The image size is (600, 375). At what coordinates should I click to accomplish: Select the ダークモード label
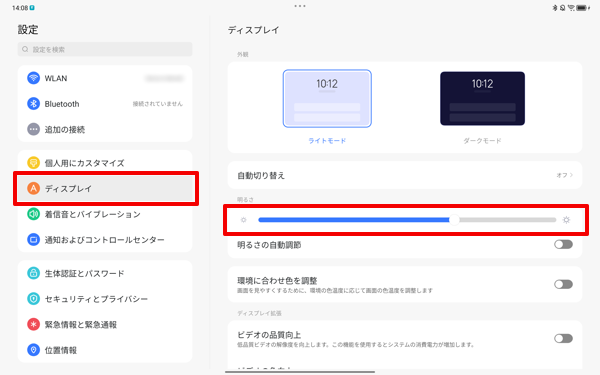tap(482, 140)
